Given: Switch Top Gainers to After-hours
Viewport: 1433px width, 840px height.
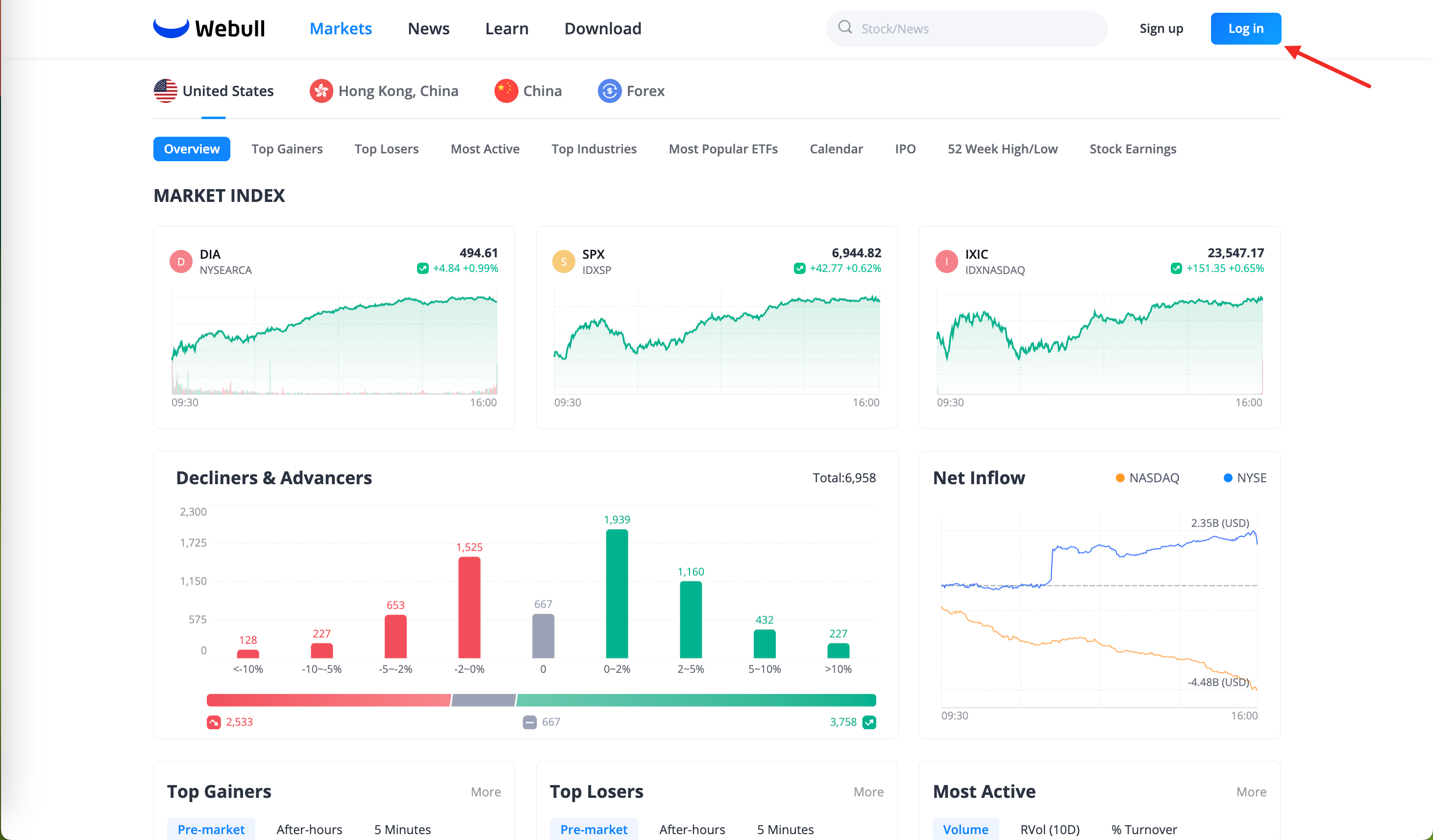Looking at the screenshot, I should tap(309, 829).
